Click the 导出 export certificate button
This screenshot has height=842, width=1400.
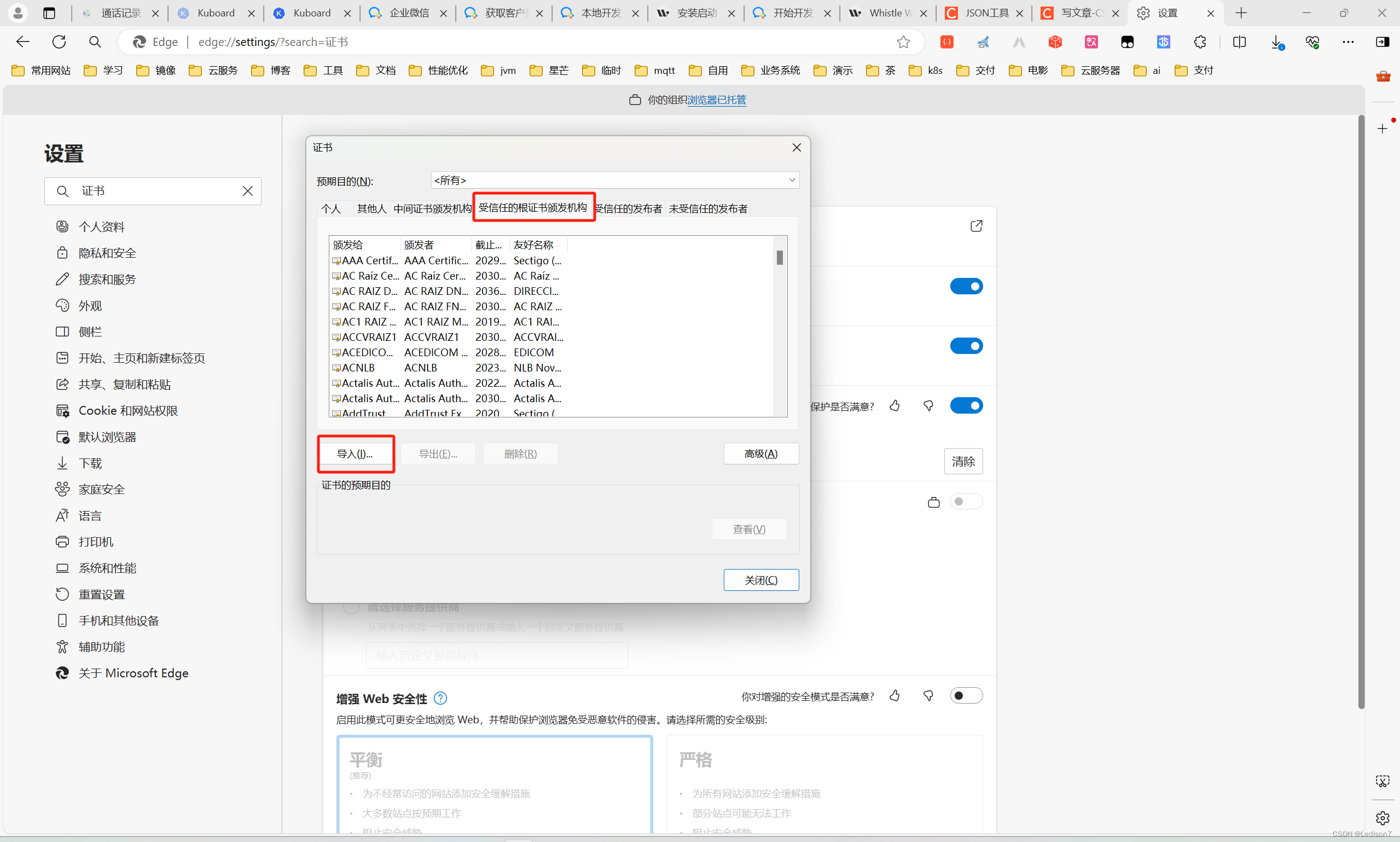[x=438, y=453]
